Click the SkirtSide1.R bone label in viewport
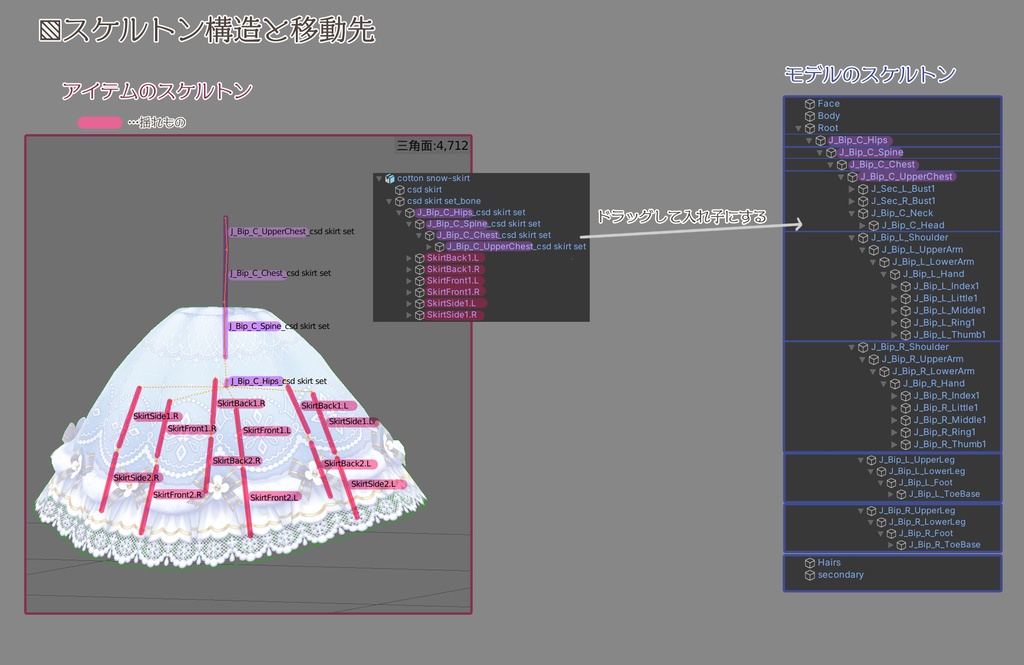This screenshot has height=665, width=1024. (156, 416)
